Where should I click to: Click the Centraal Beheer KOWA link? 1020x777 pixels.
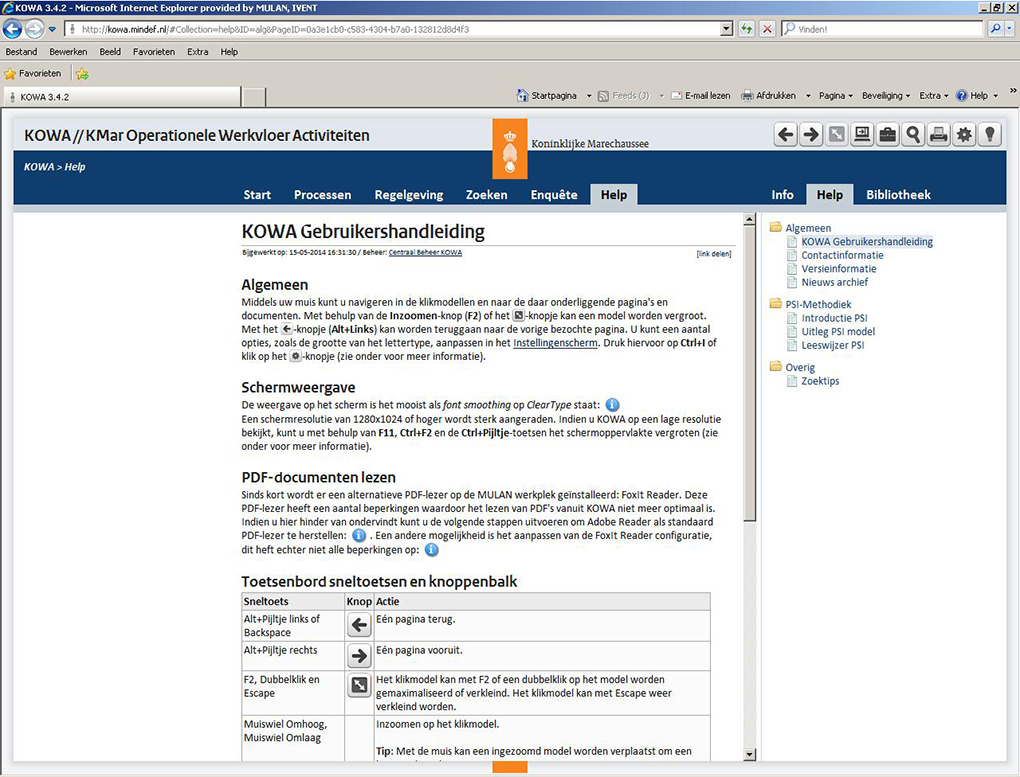click(x=425, y=253)
